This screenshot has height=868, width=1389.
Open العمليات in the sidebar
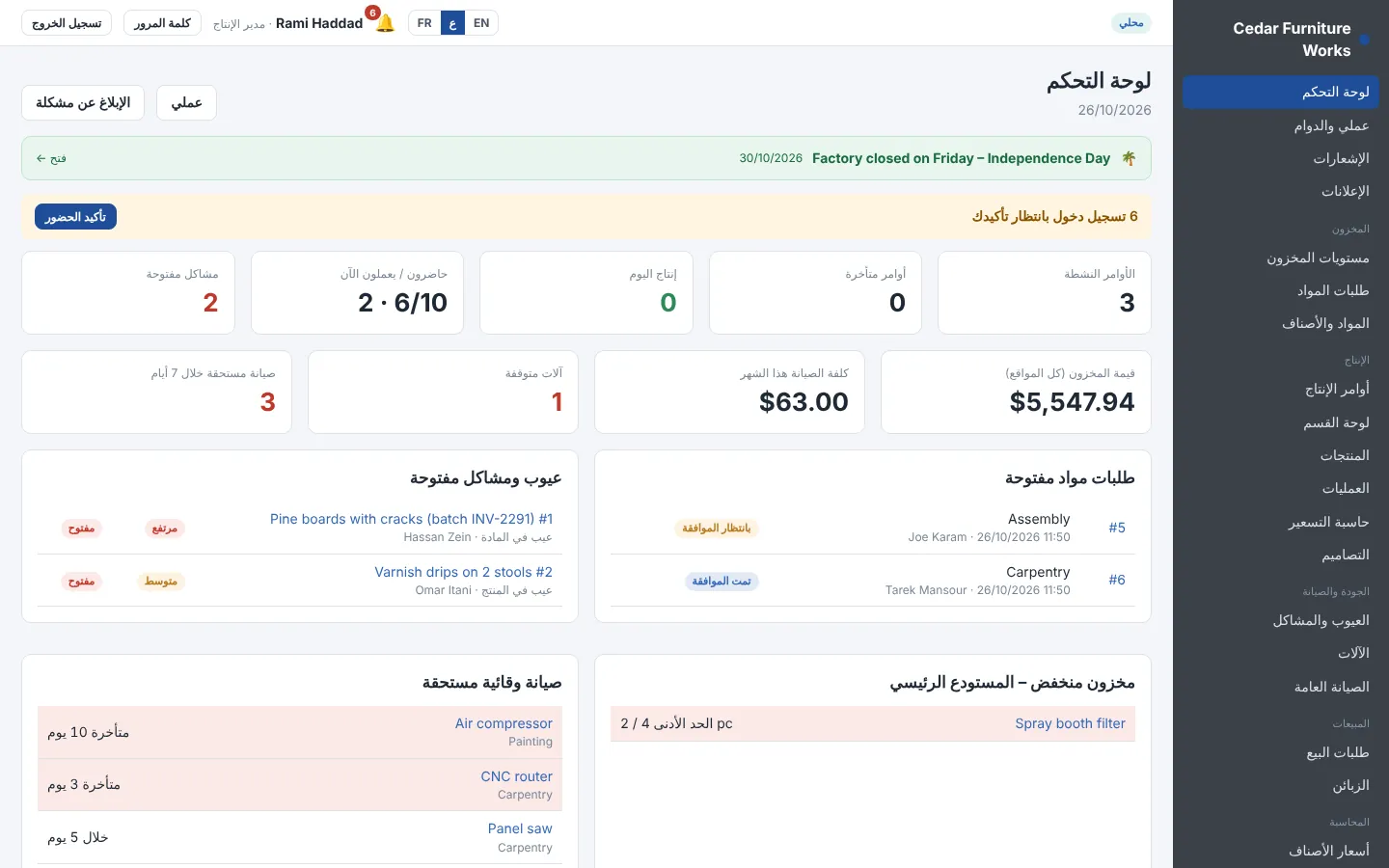coord(1280,488)
